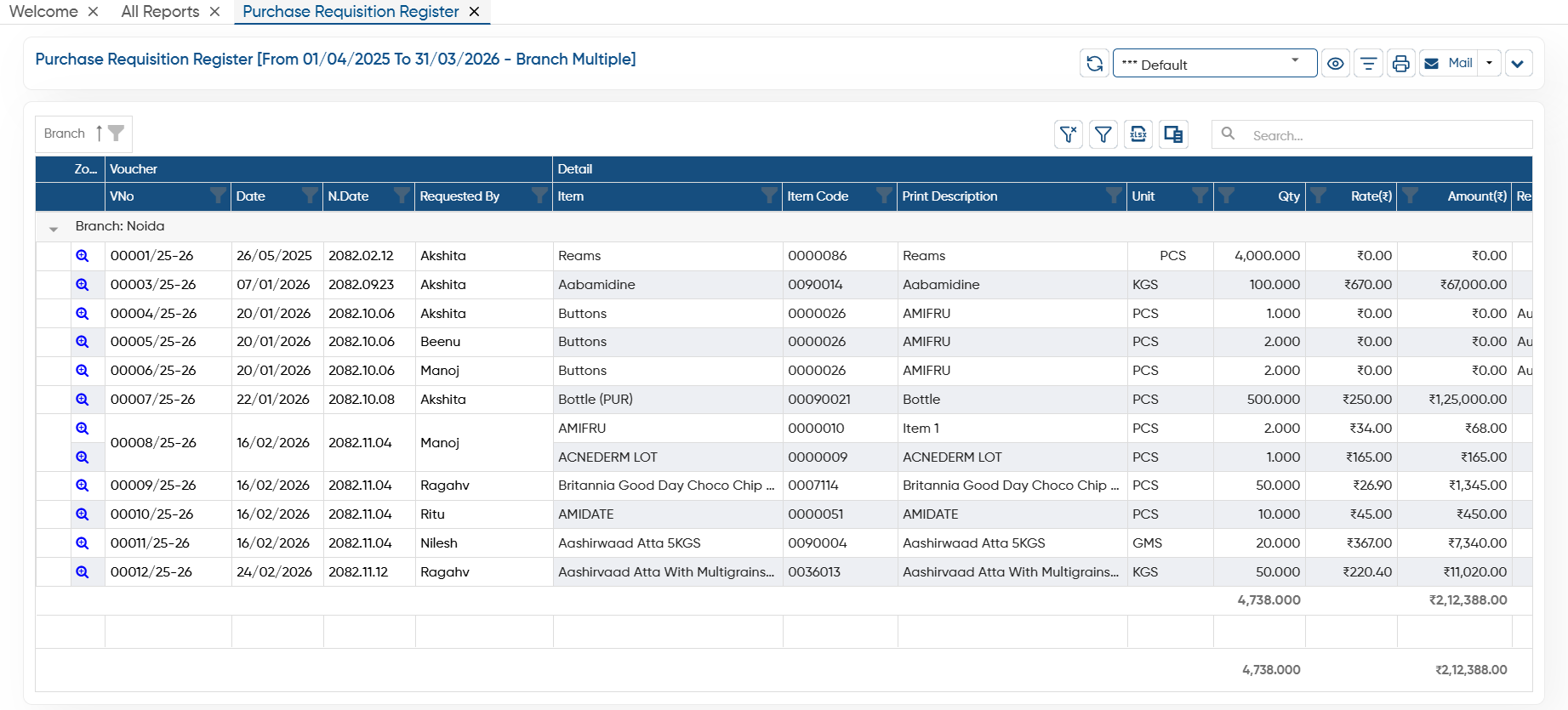
Task: Click the print icon
Action: tap(1400, 64)
